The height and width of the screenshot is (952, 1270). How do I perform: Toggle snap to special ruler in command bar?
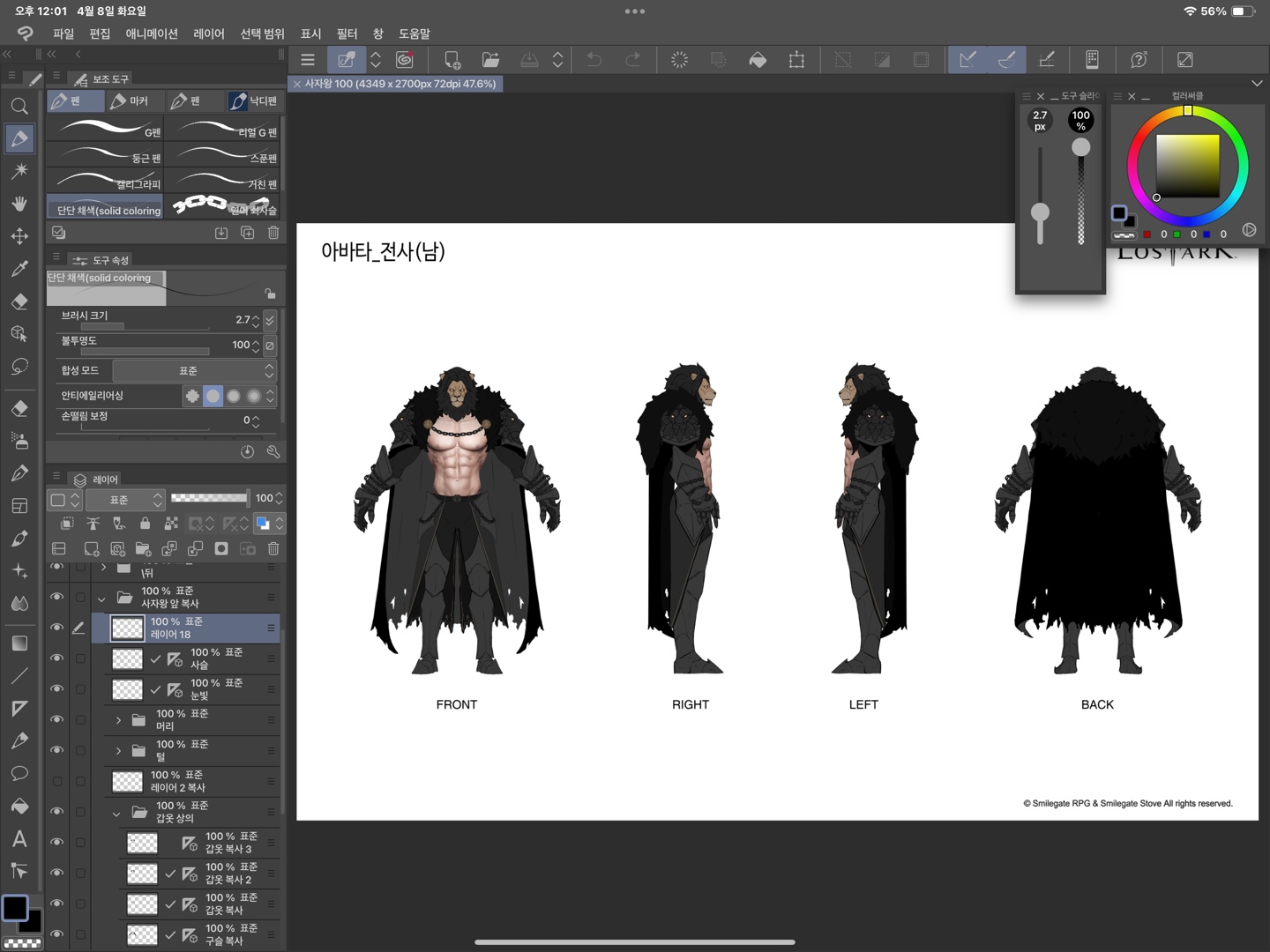pyautogui.click(x=1006, y=60)
